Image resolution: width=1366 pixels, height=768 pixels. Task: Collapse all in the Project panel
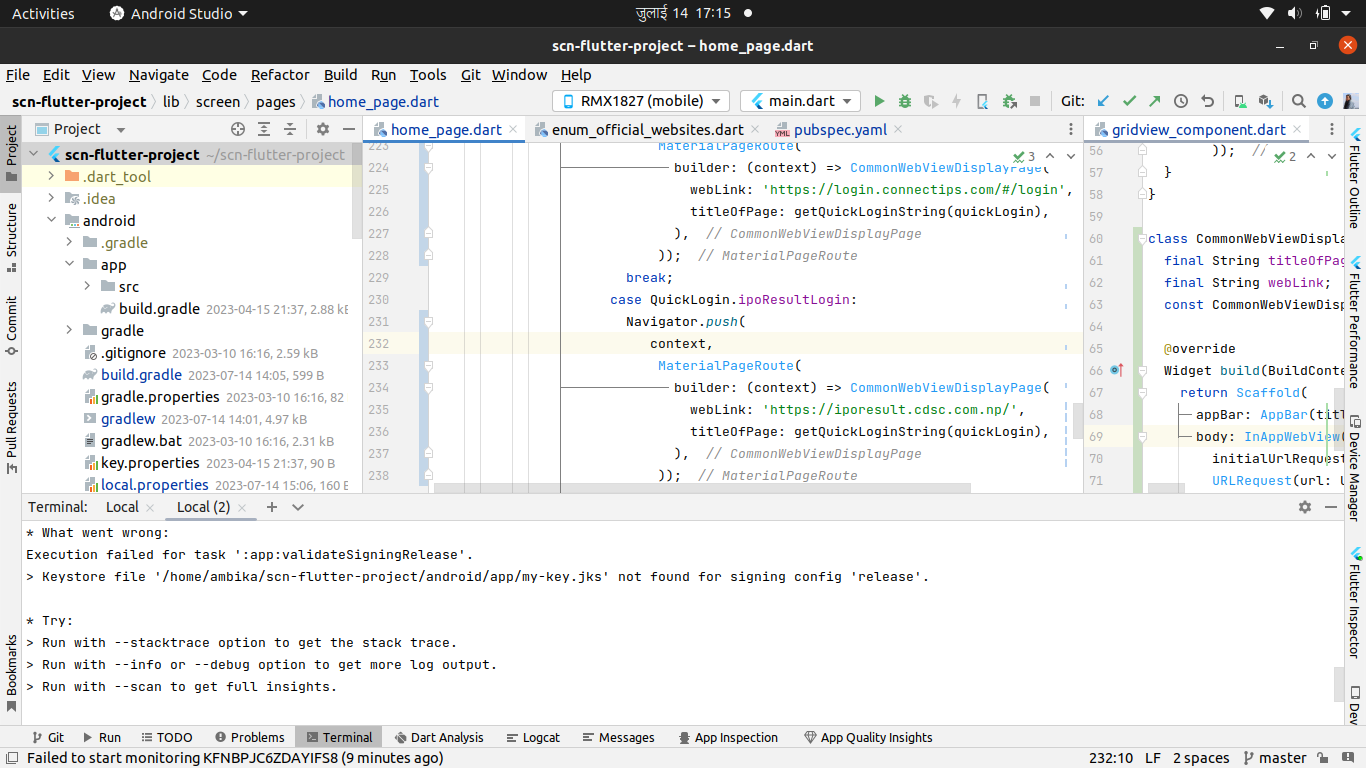[290, 129]
